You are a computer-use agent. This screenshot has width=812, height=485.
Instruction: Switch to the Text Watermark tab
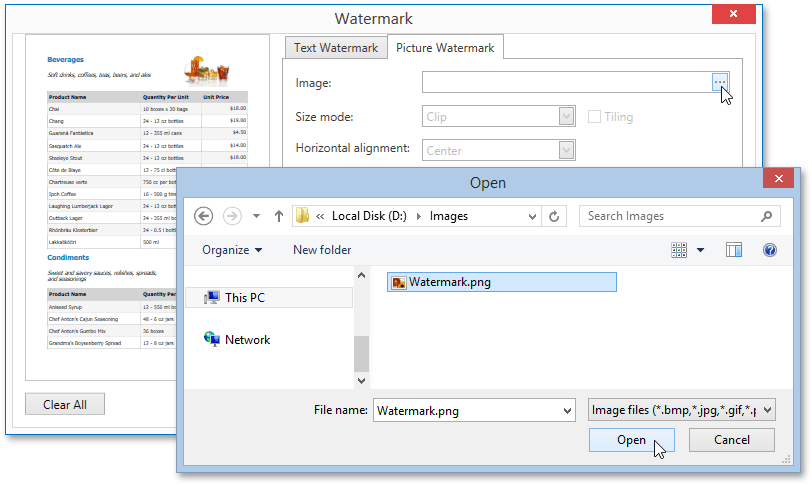(x=336, y=48)
